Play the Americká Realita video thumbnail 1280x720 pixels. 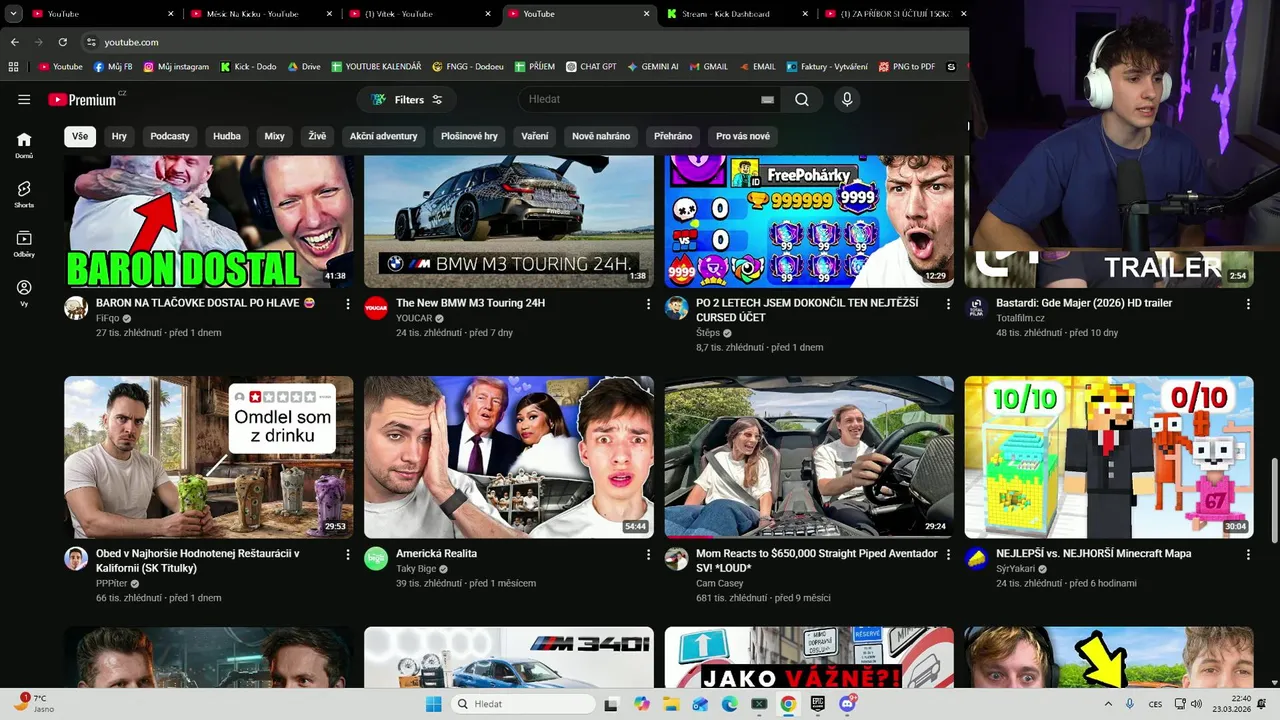(x=509, y=457)
